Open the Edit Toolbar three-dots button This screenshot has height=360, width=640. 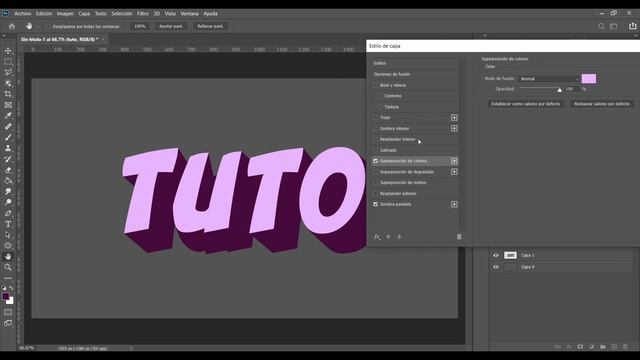pos(8,278)
